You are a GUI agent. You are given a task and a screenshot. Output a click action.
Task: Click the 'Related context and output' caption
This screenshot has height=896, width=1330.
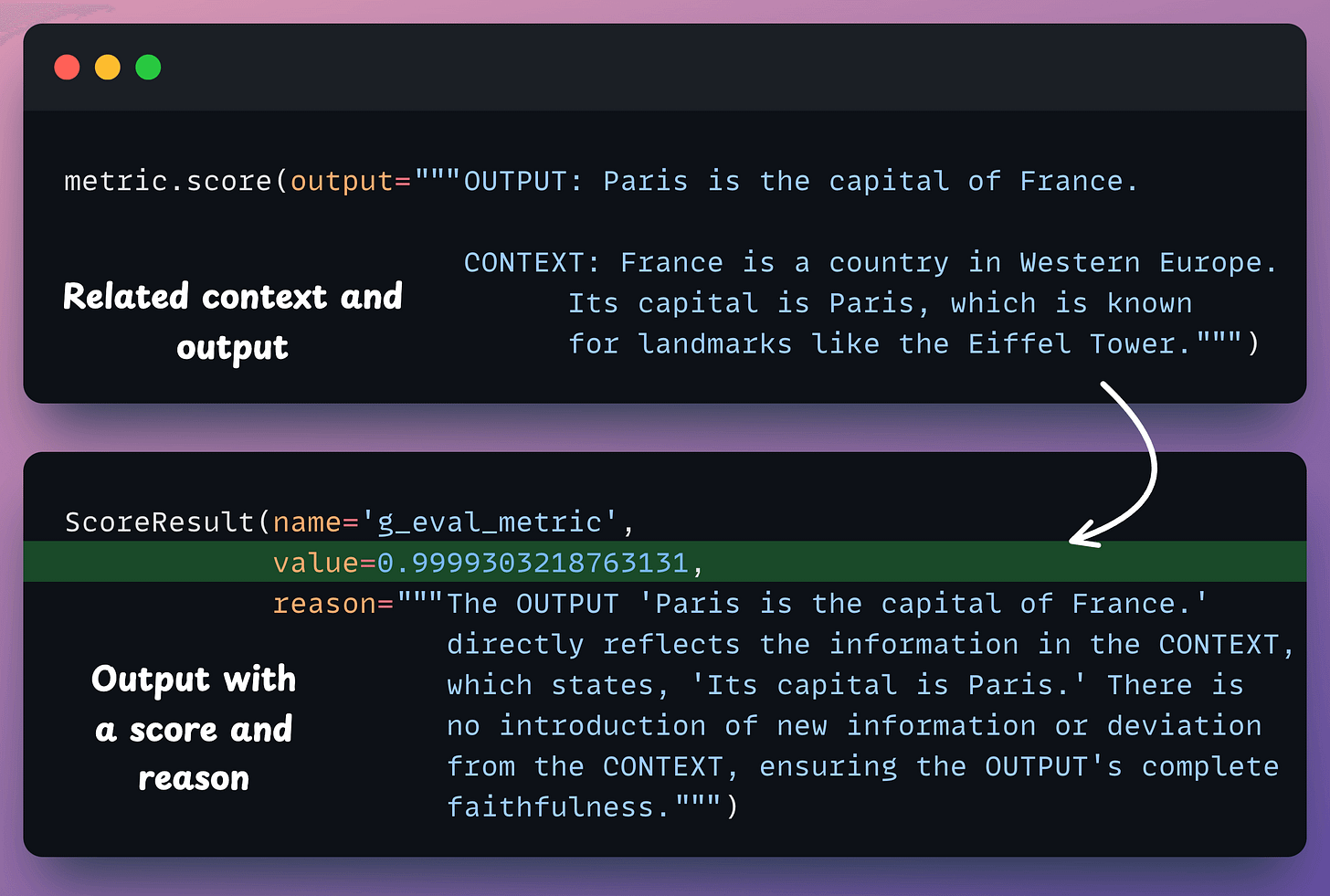(232, 322)
